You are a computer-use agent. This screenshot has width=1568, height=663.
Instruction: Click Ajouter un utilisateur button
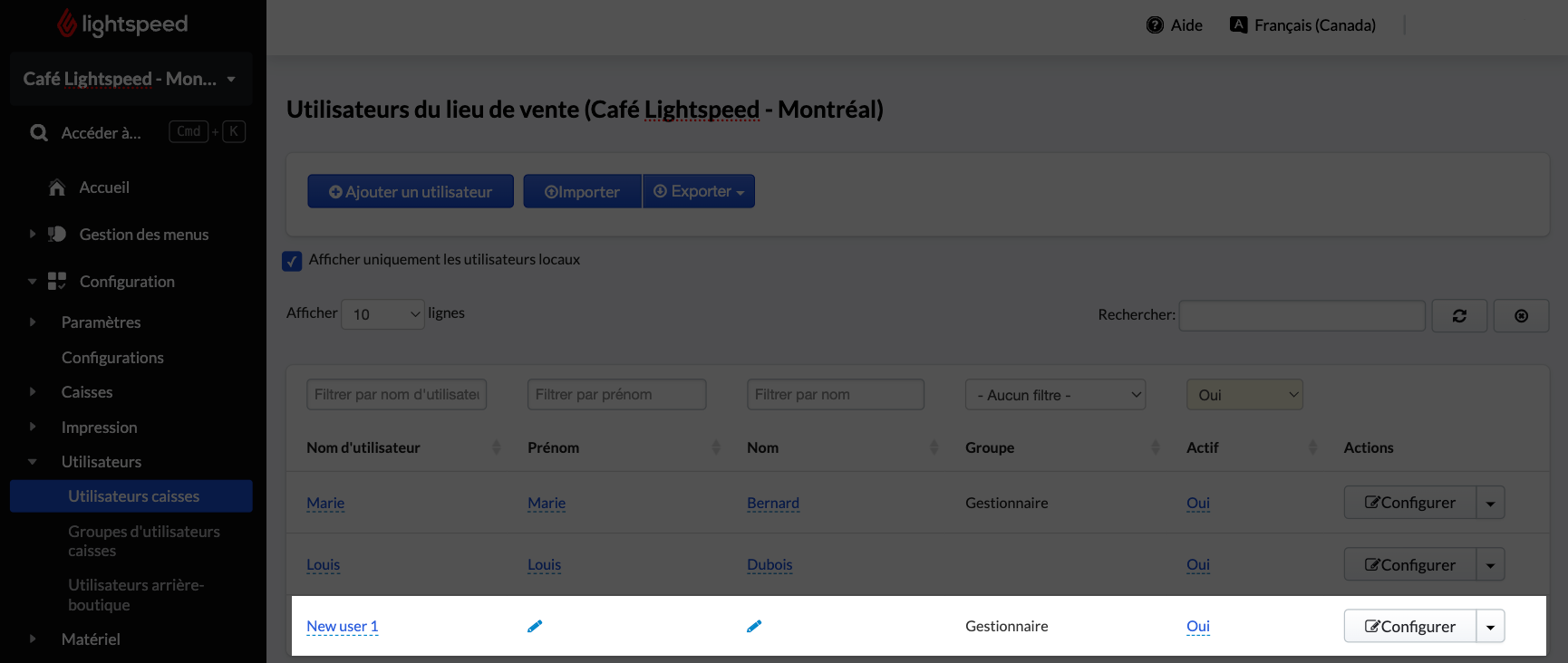(x=411, y=191)
